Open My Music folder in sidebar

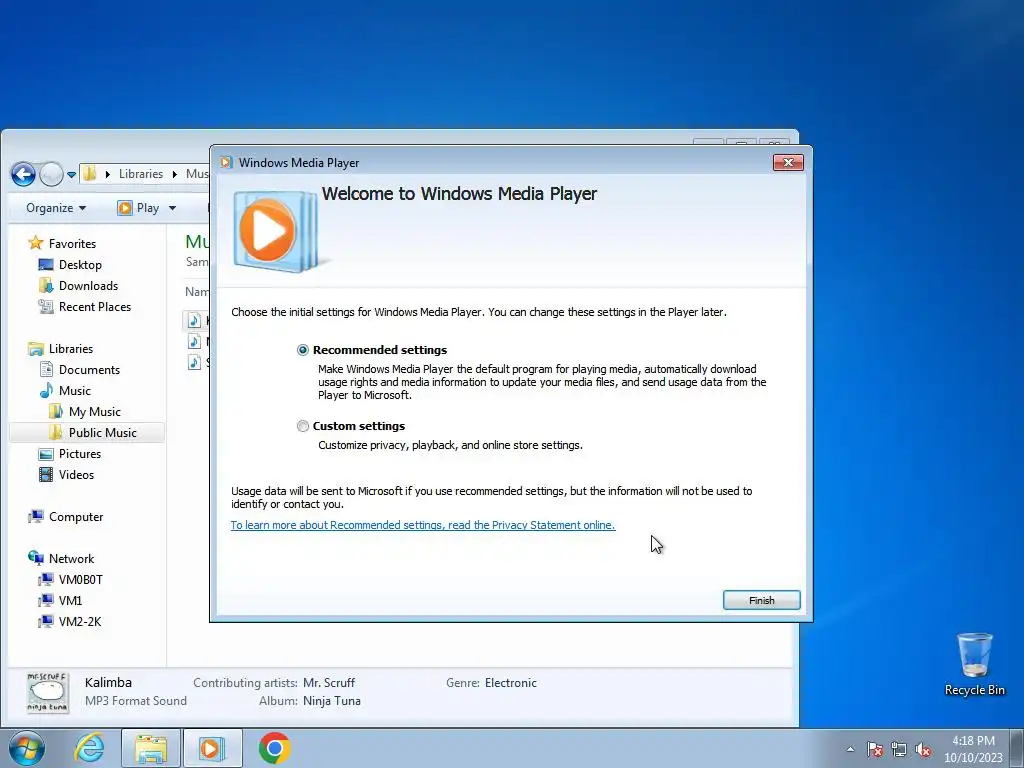[x=95, y=411]
